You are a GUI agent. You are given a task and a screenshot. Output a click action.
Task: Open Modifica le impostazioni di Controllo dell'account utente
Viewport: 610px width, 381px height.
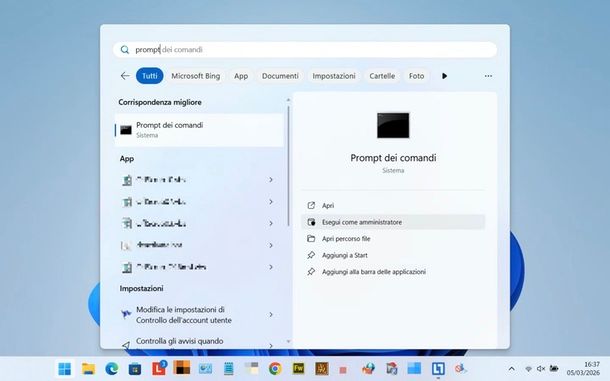(x=199, y=315)
